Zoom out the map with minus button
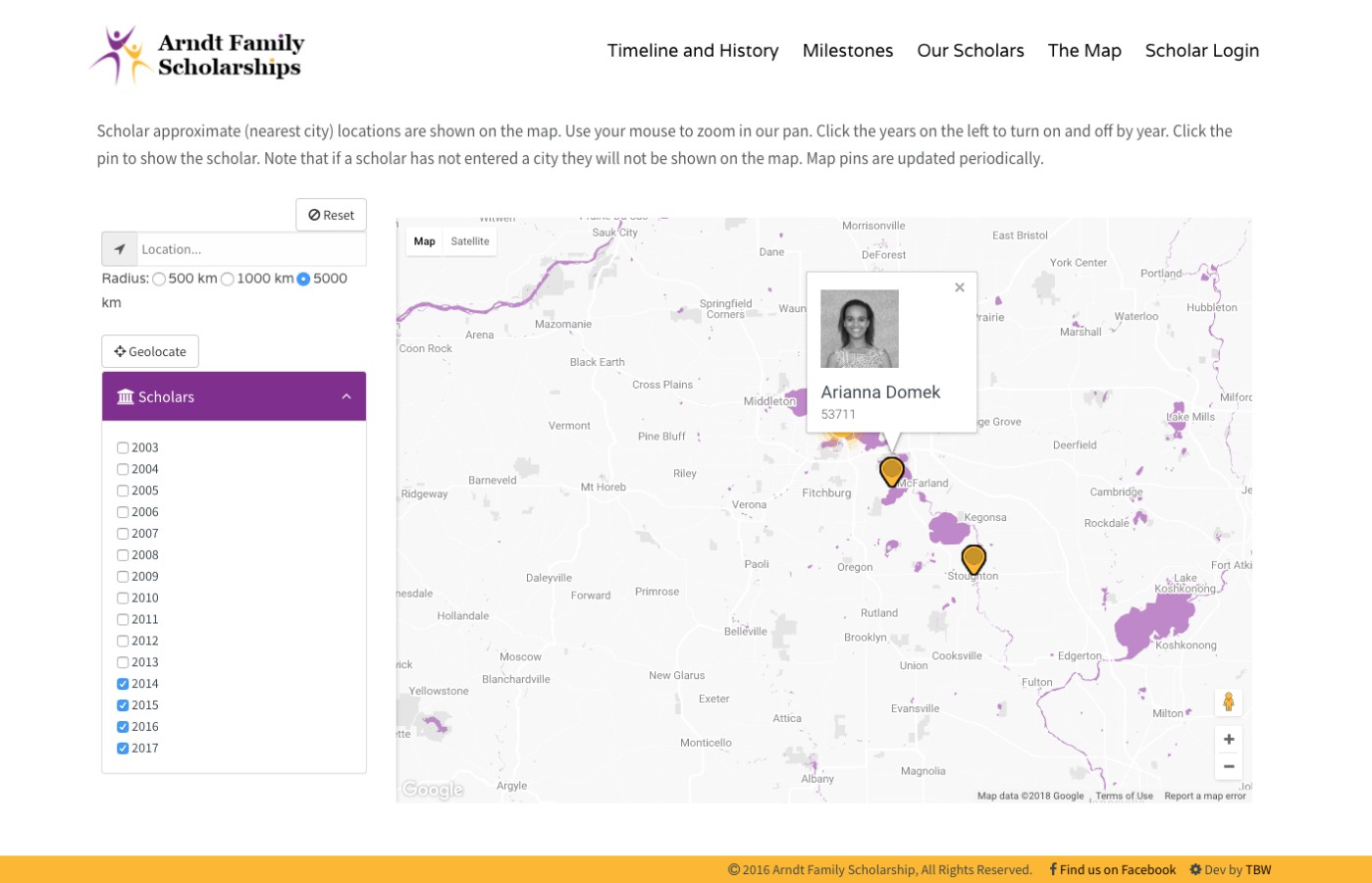 1229,766
